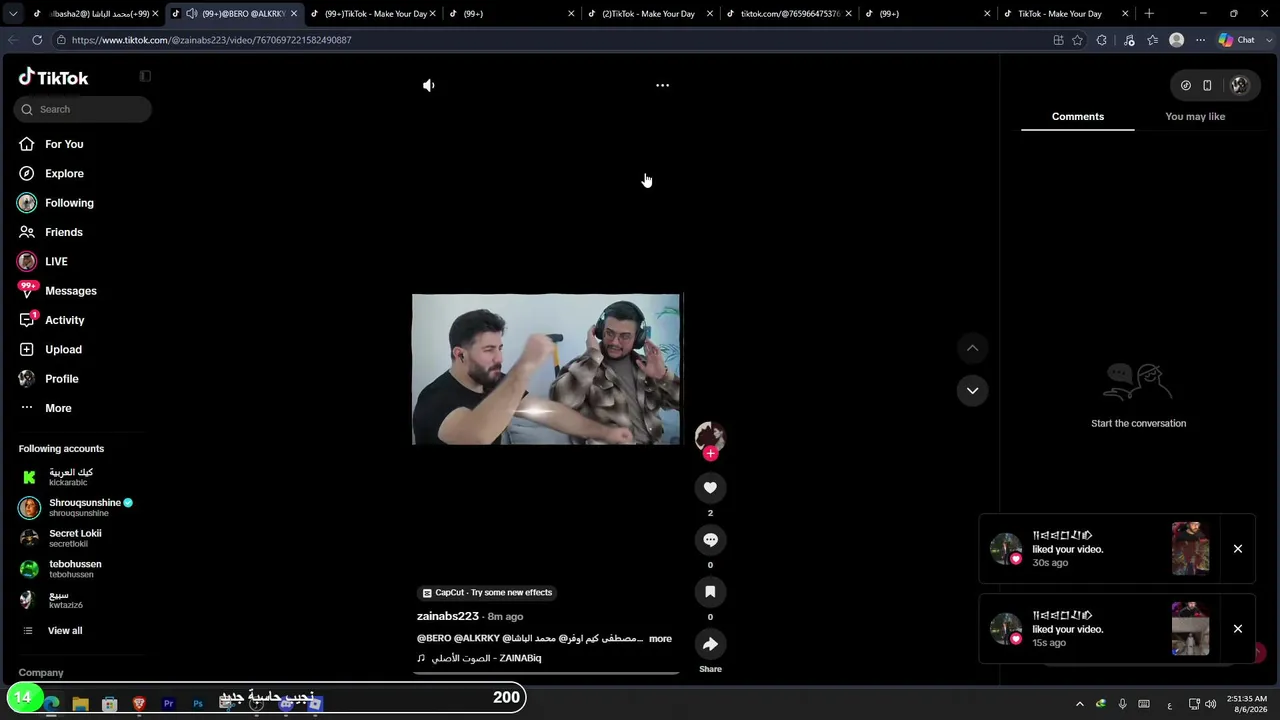
Task: Open the Upload page
Action: (63, 349)
